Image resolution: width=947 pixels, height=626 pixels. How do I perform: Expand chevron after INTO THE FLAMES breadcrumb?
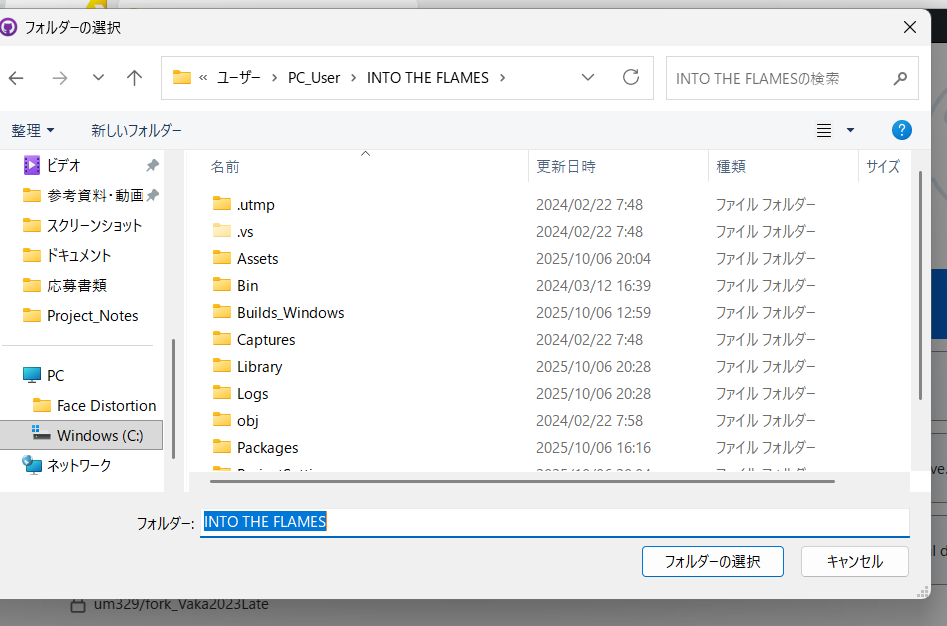pos(502,78)
